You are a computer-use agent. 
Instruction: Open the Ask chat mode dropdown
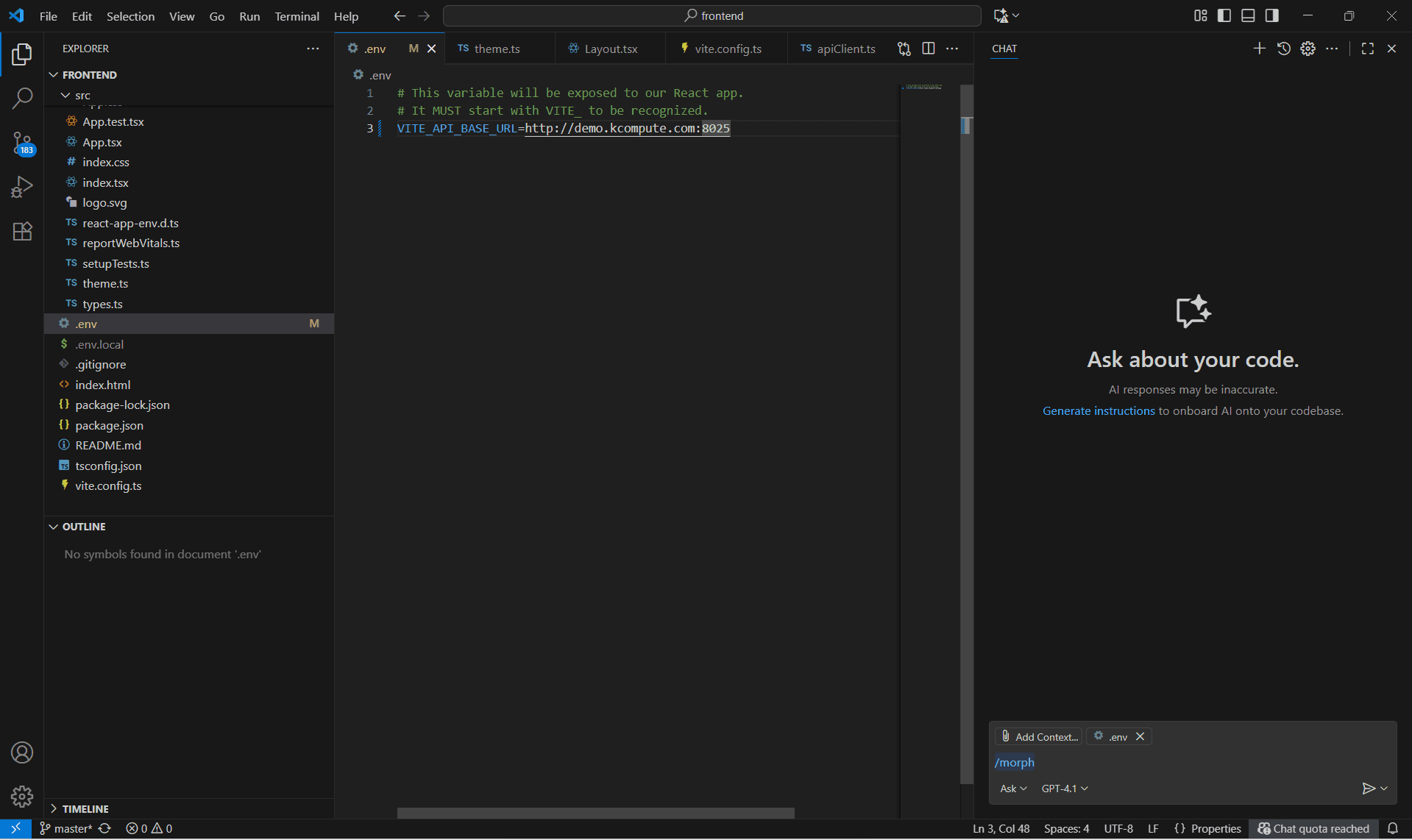click(1013, 789)
